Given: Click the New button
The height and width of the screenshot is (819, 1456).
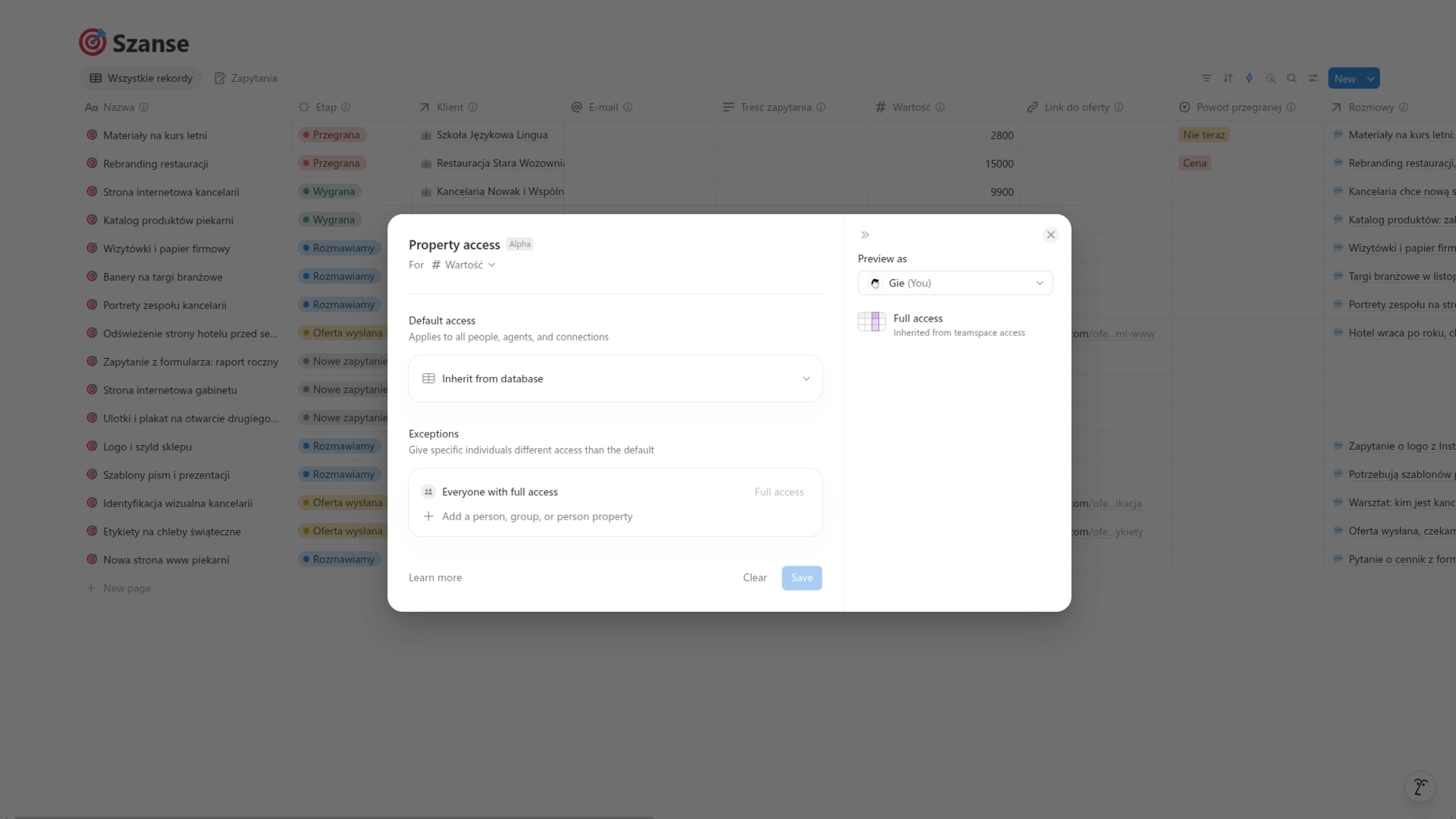Looking at the screenshot, I should click(1345, 78).
